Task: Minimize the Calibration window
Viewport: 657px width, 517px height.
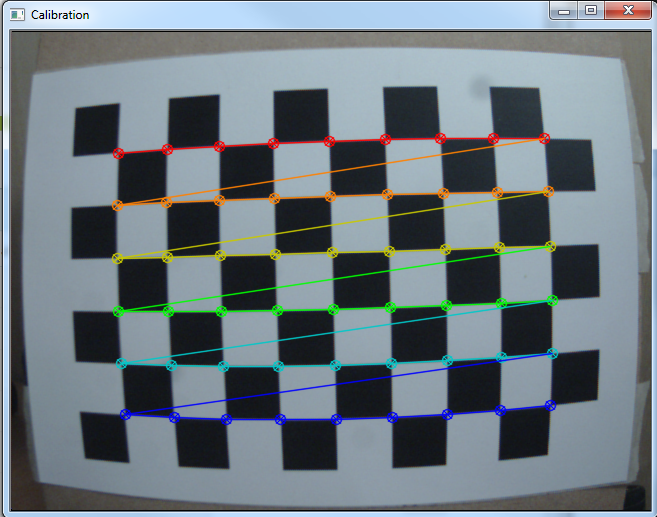Action: [565, 11]
